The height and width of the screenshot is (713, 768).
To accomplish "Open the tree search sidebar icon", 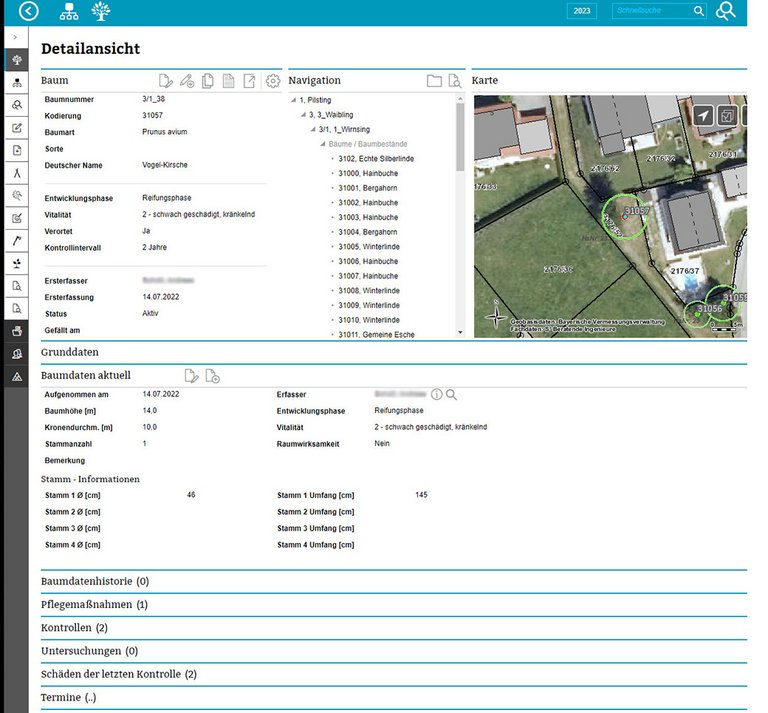I will (17, 105).
